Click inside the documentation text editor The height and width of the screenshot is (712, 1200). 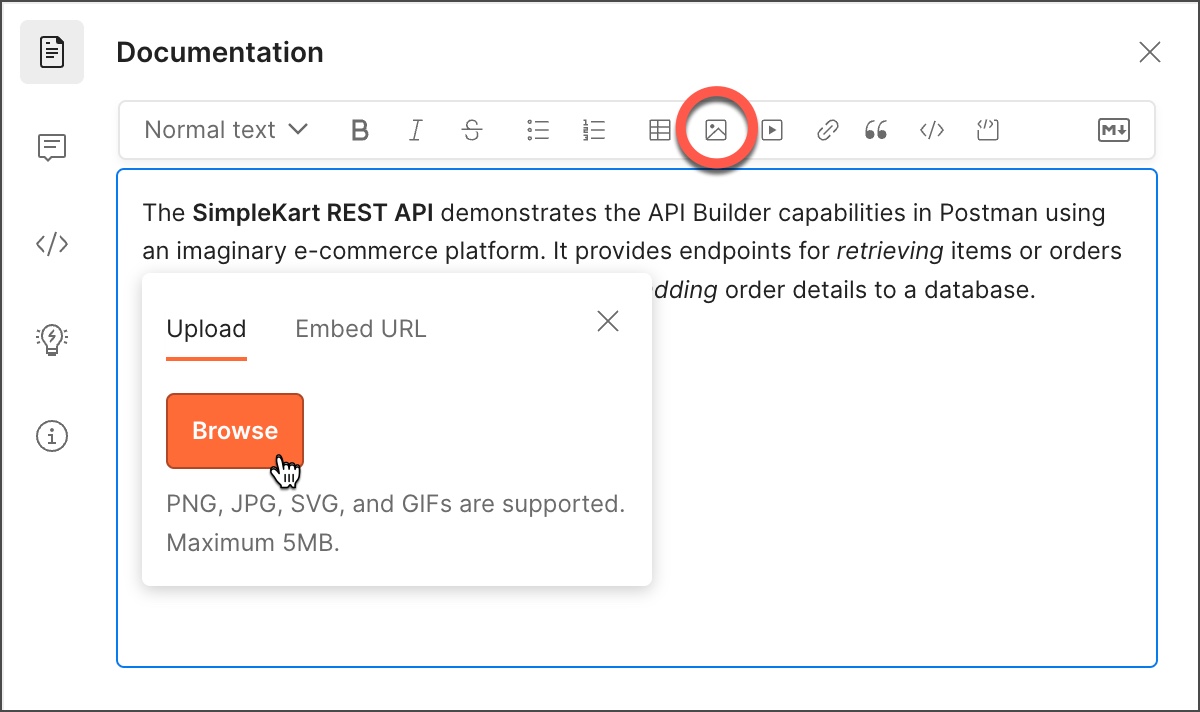click(900, 500)
